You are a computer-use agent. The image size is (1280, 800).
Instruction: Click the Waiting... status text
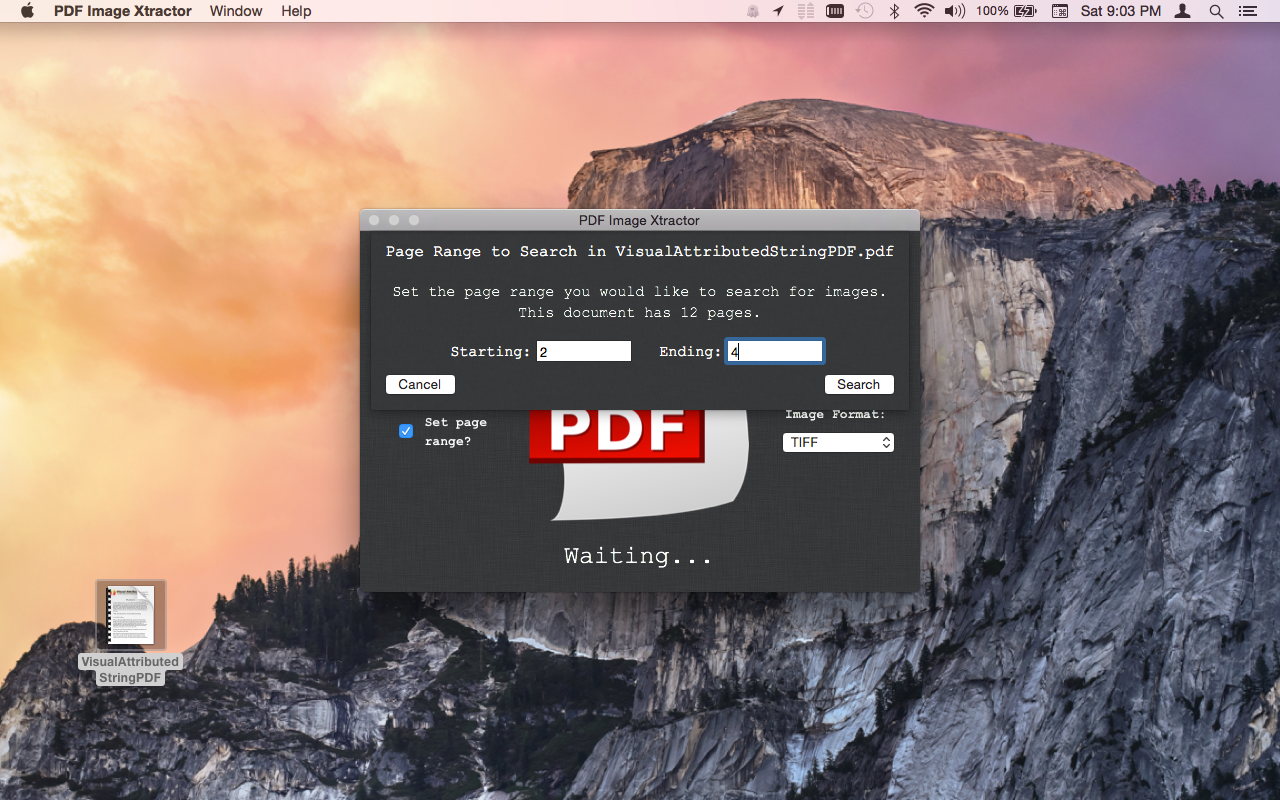639,556
